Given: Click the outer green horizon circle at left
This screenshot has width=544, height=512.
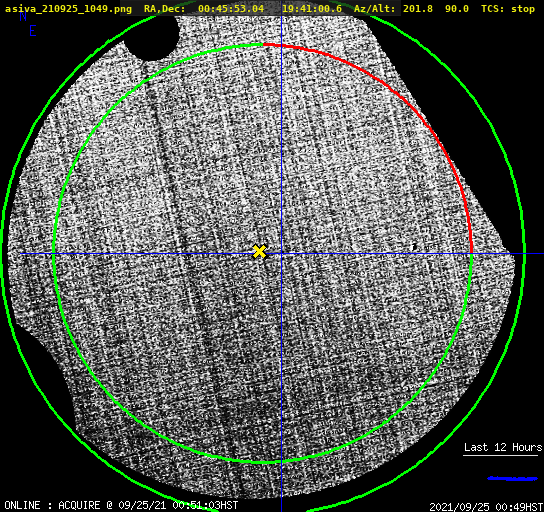Looking at the screenshot, I should [3, 254].
